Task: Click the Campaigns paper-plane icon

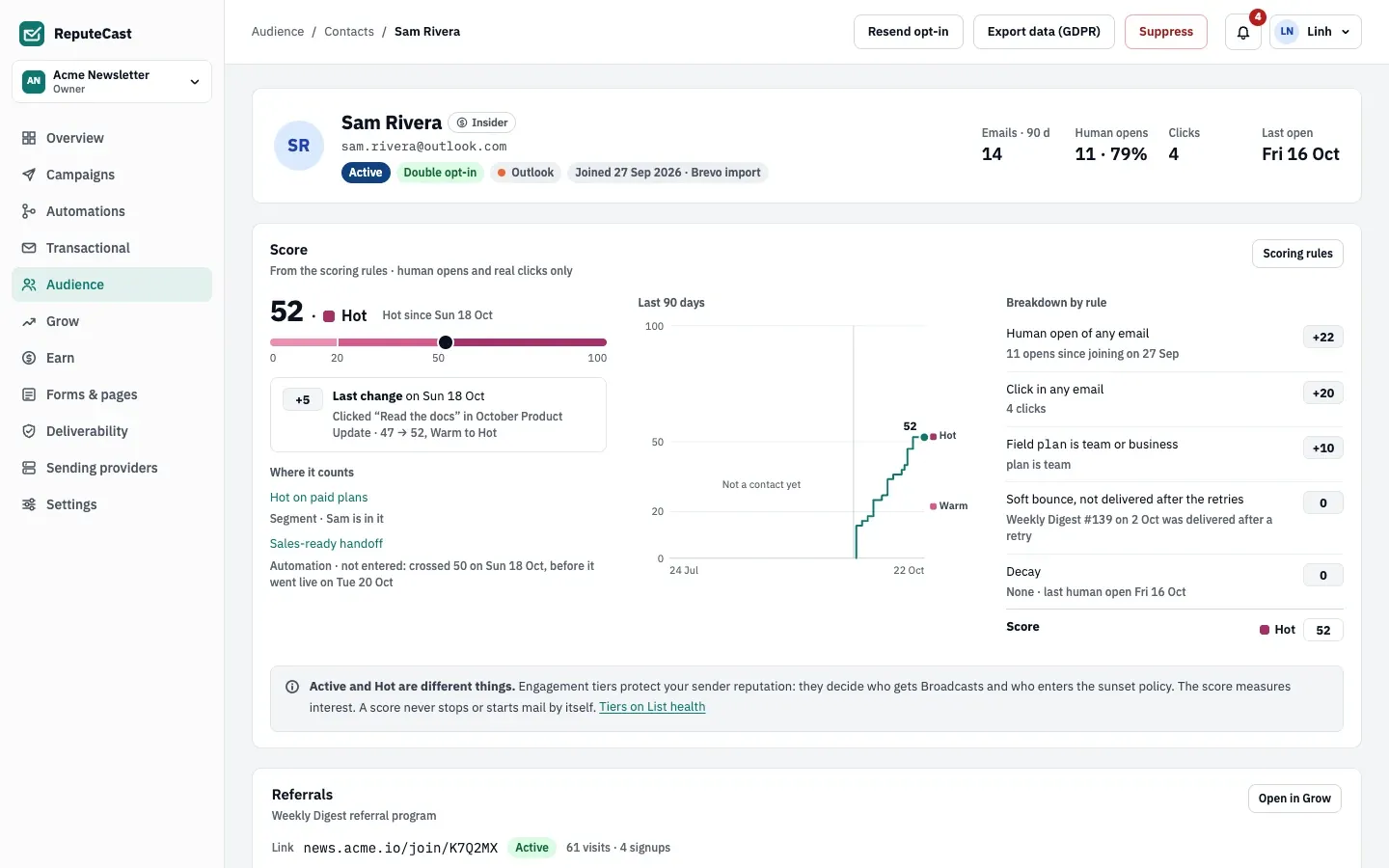Action: coord(29,175)
